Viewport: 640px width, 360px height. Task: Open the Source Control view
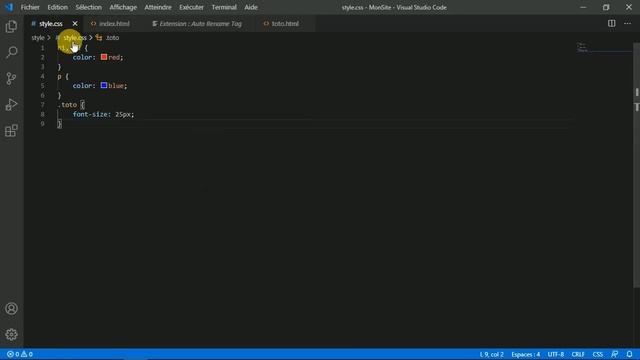pos(11,78)
